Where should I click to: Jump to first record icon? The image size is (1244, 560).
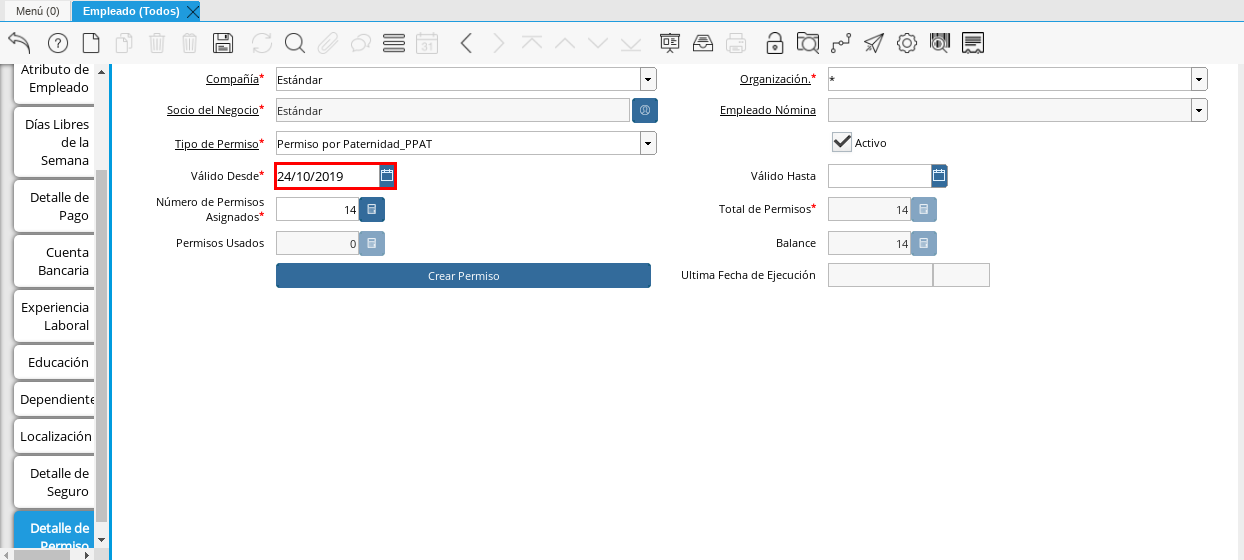(532, 43)
